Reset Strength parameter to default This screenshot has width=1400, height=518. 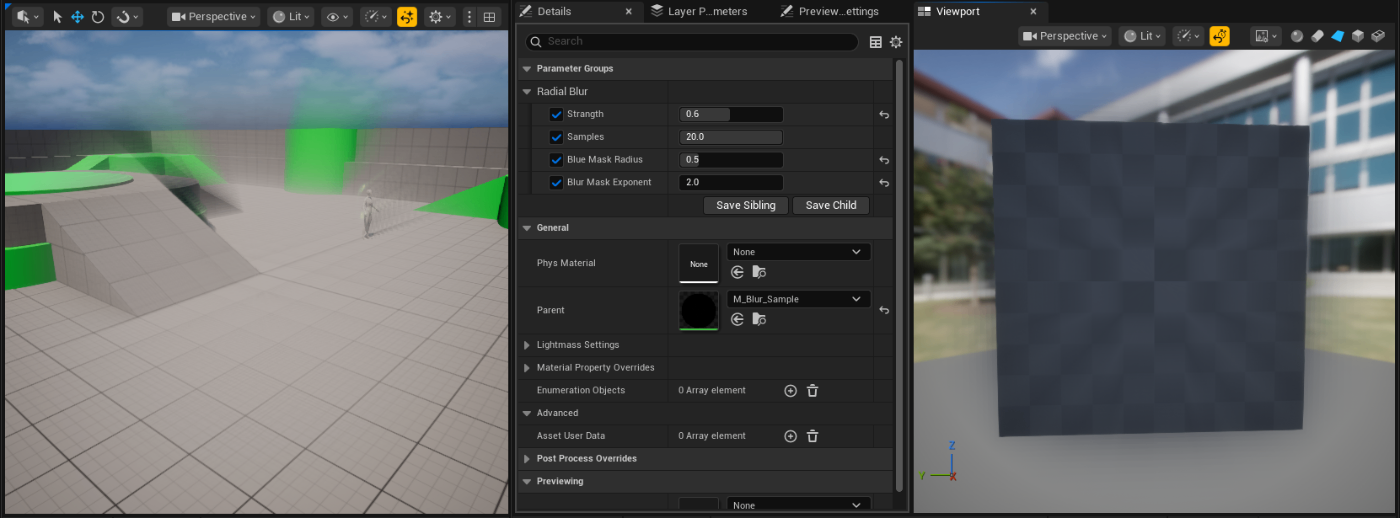pos(884,115)
